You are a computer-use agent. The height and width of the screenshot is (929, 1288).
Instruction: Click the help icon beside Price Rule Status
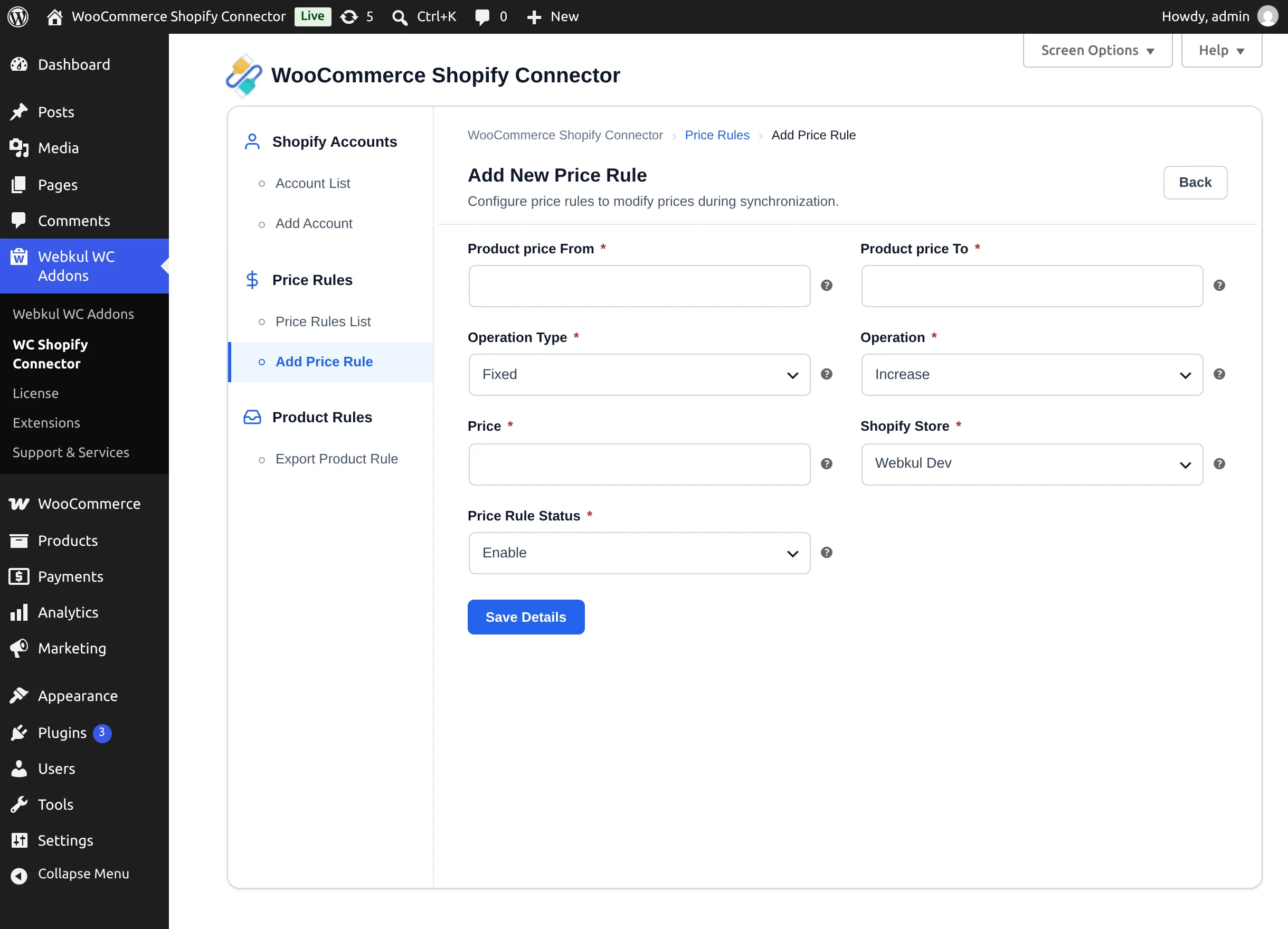tap(826, 553)
